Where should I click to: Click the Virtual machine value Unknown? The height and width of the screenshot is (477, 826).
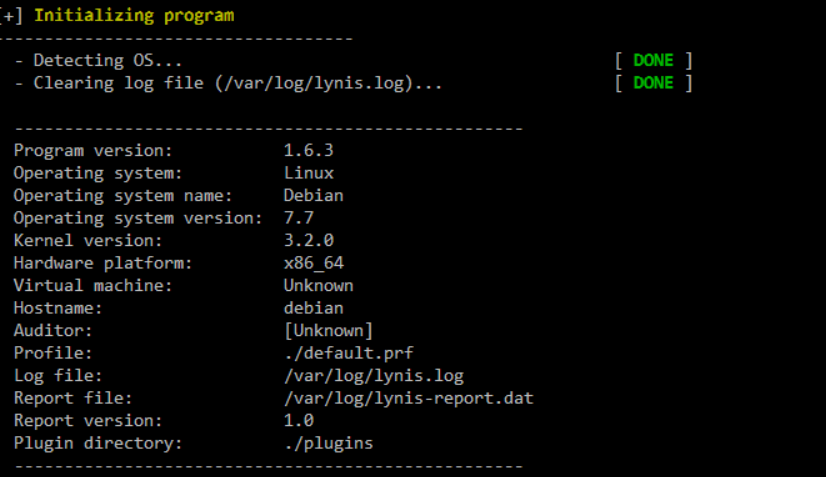[318, 286]
